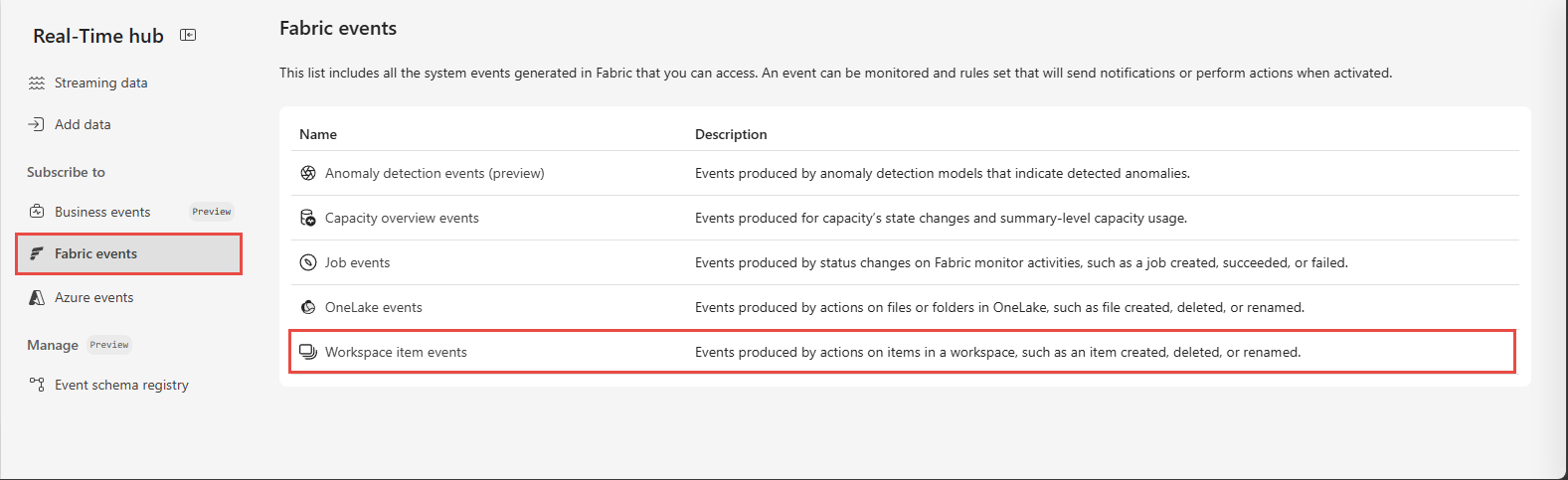1568x480 pixels.
Task: Click the Workspace item events row icon
Action: (308, 352)
